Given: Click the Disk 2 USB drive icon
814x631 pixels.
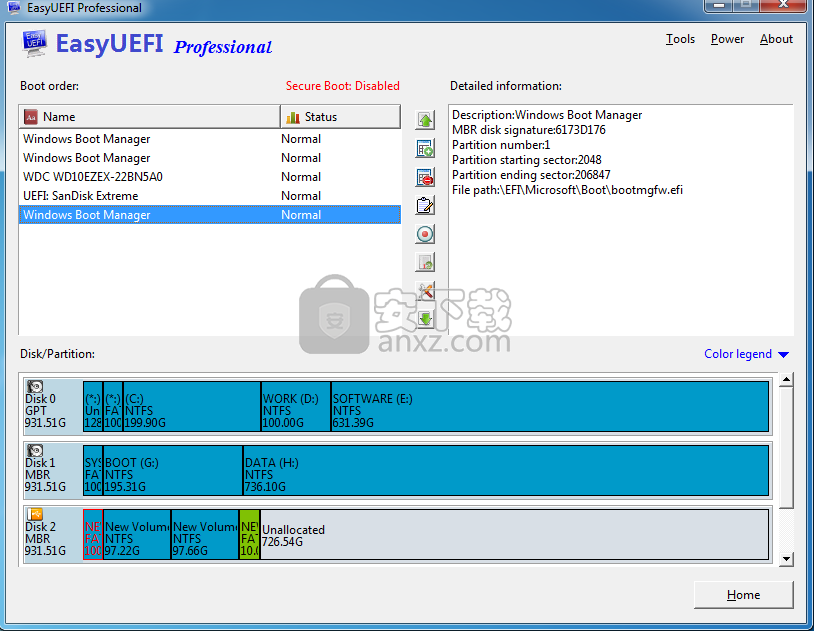Looking at the screenshot, I should click(x=35, y=514).
